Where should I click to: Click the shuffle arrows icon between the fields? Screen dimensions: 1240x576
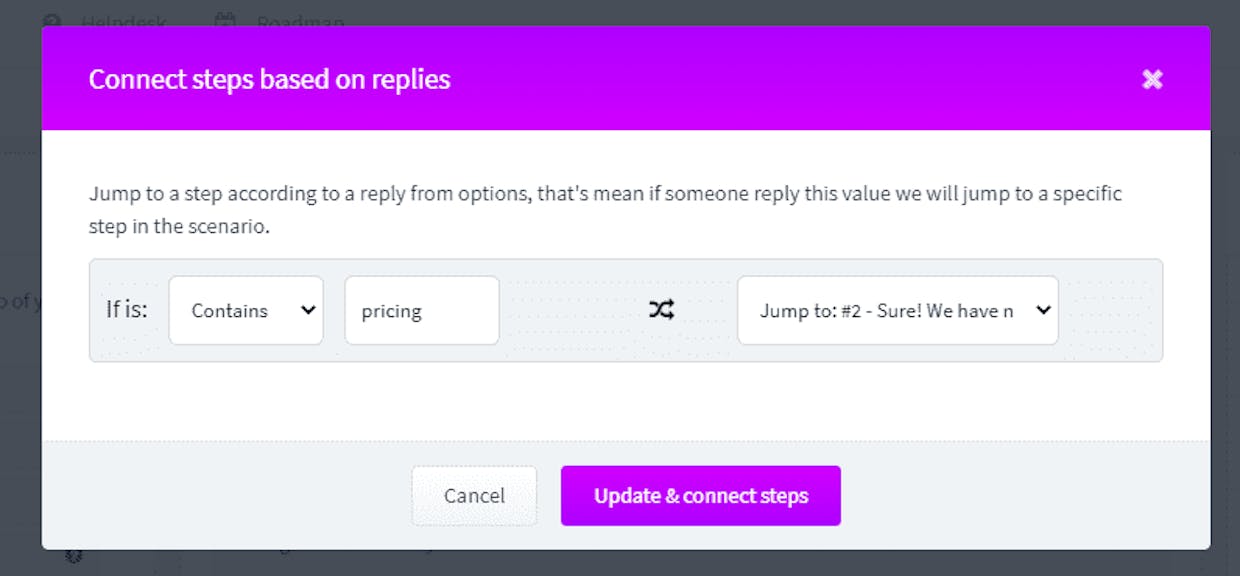pos(661,310)
